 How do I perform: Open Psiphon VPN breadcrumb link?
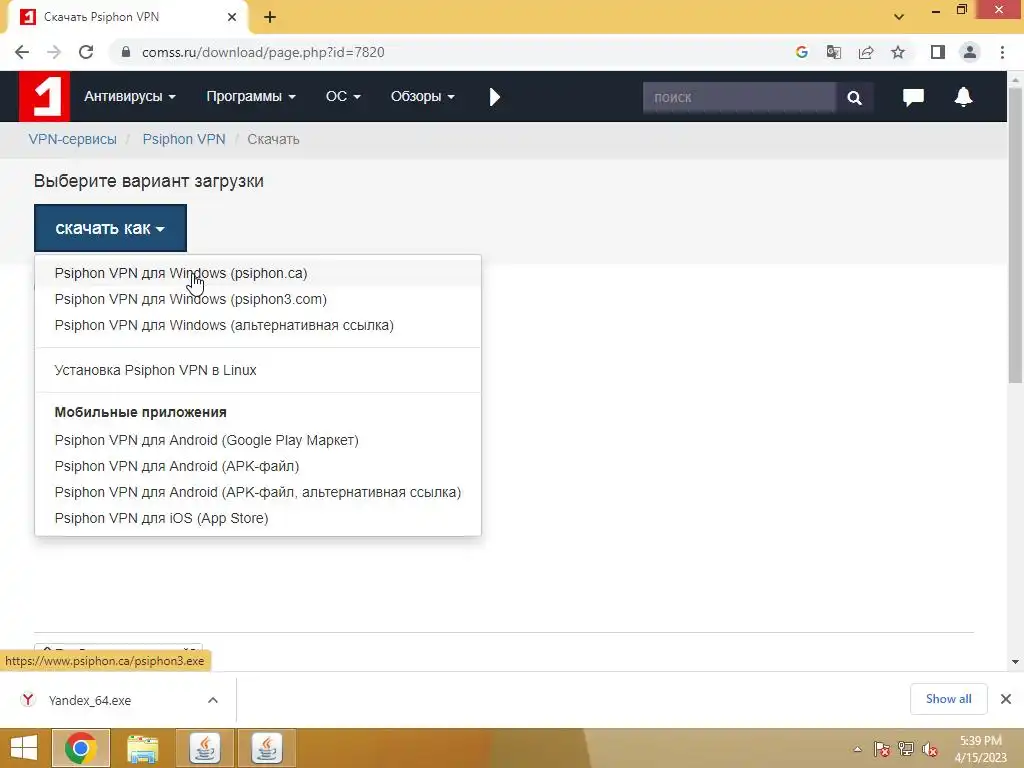coord(184,139)
